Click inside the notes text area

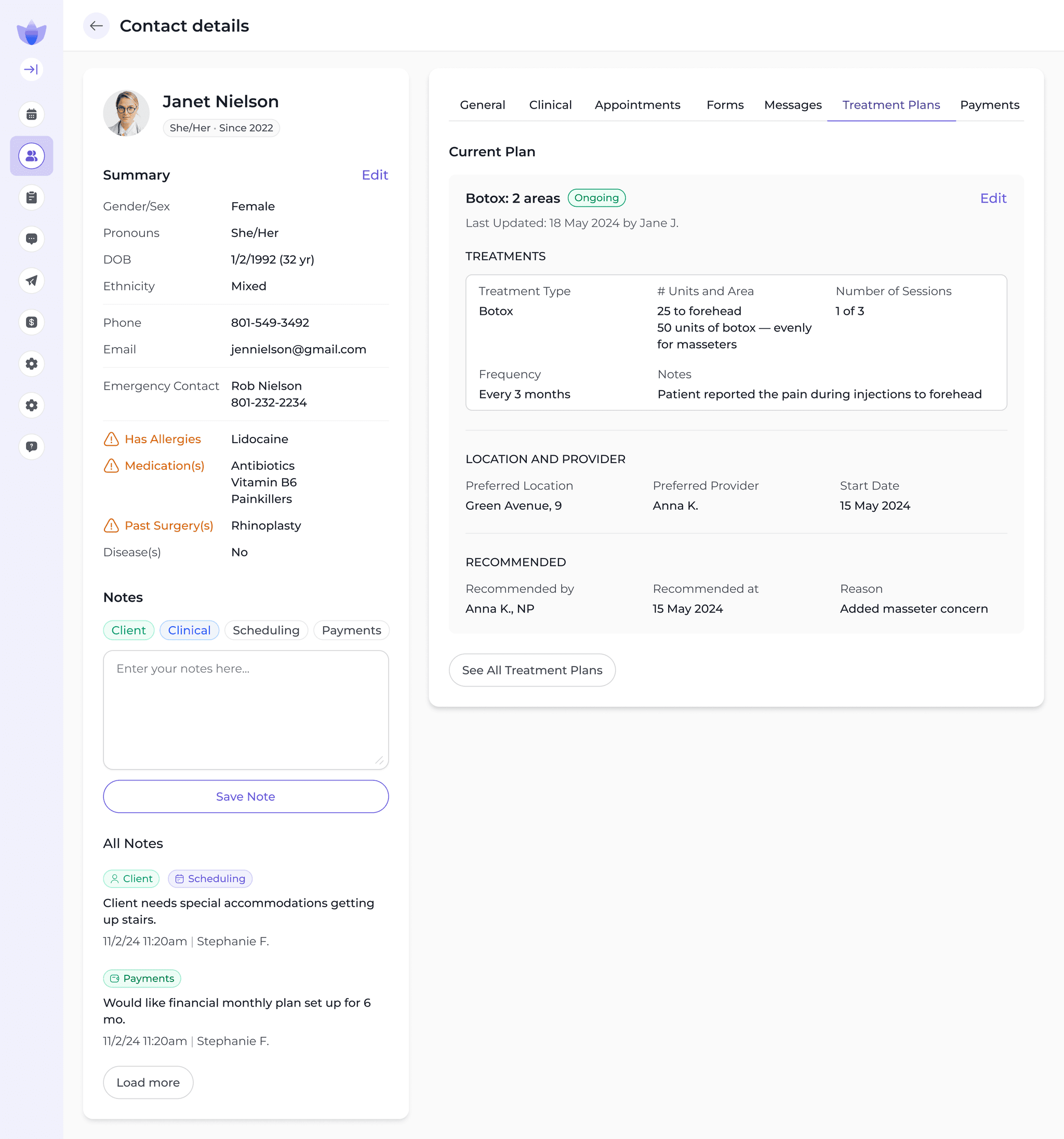245,710
